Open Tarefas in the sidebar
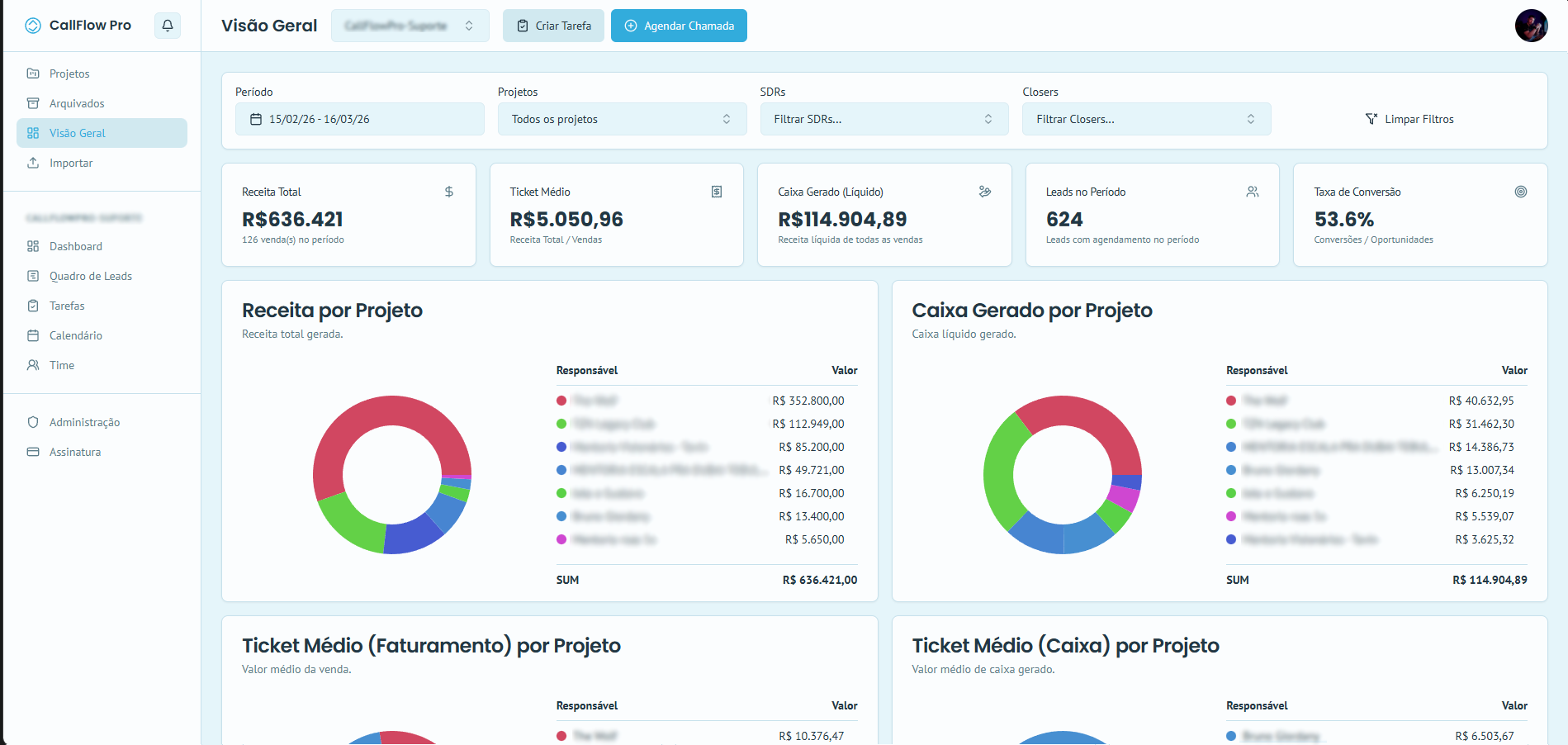 point(102,306)
